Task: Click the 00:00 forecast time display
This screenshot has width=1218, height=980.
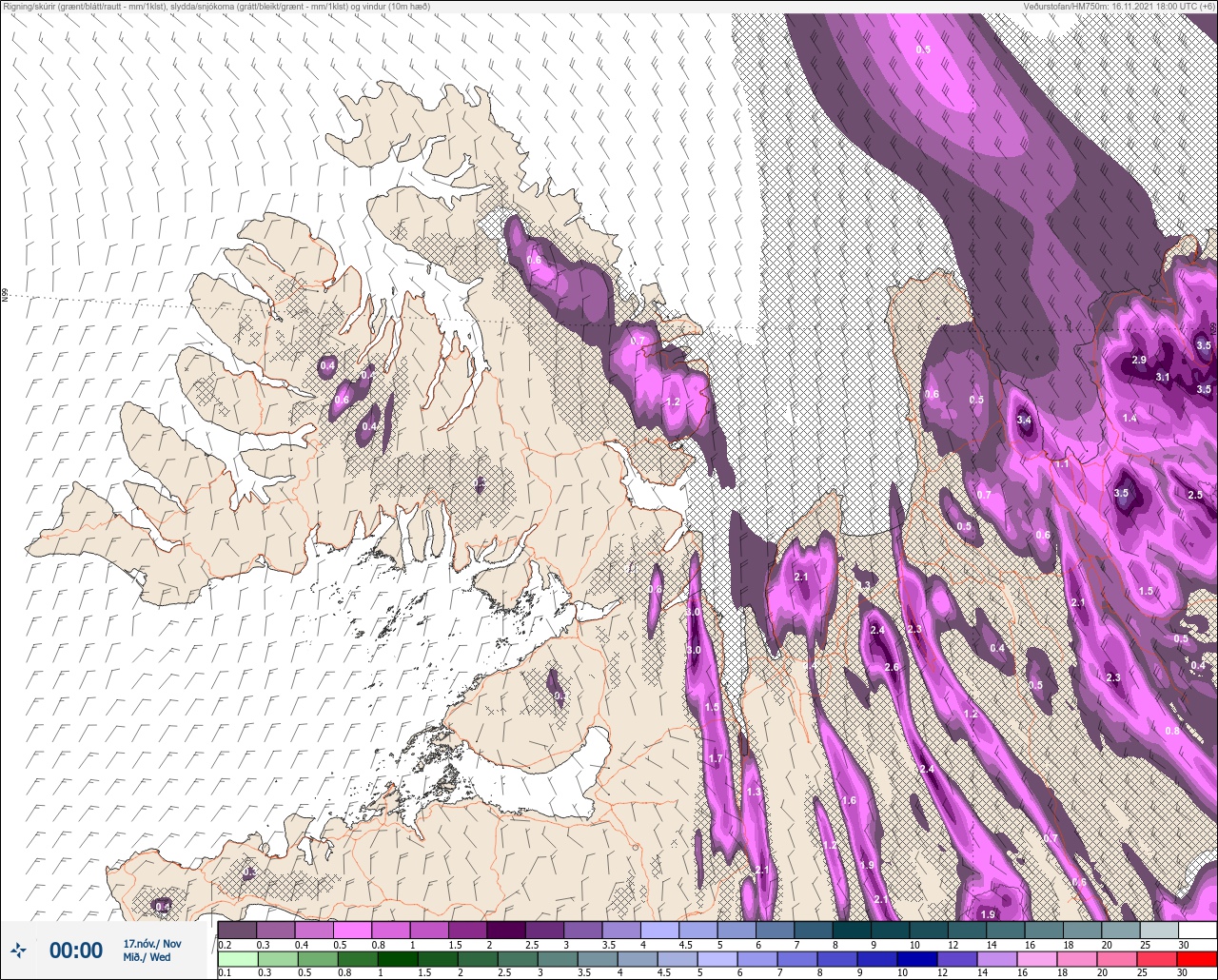Action: (x=76, y=950)
